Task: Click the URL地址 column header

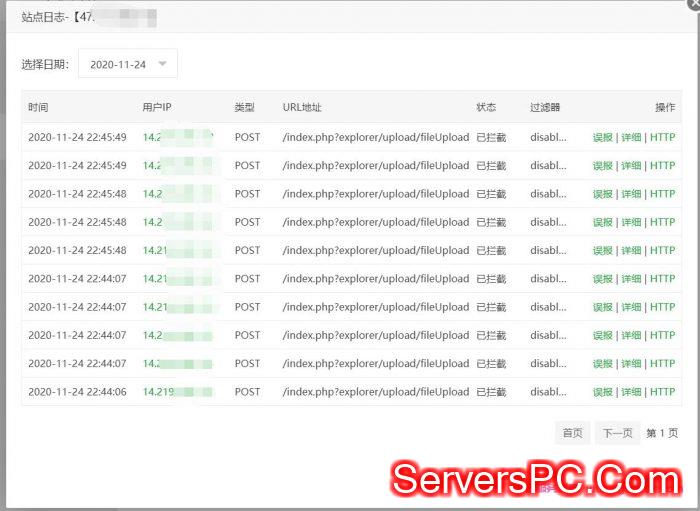Action: click(x=302, y=107)
